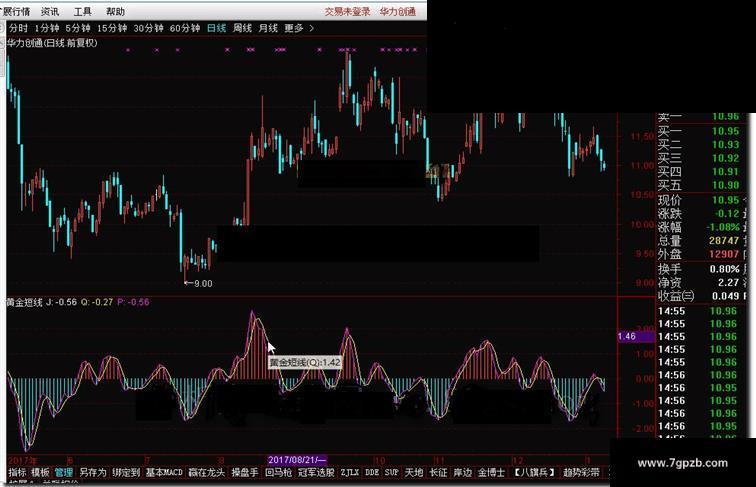Click the arrow next to 更多
Screen dimensions: 756x487
pos(311,28)
